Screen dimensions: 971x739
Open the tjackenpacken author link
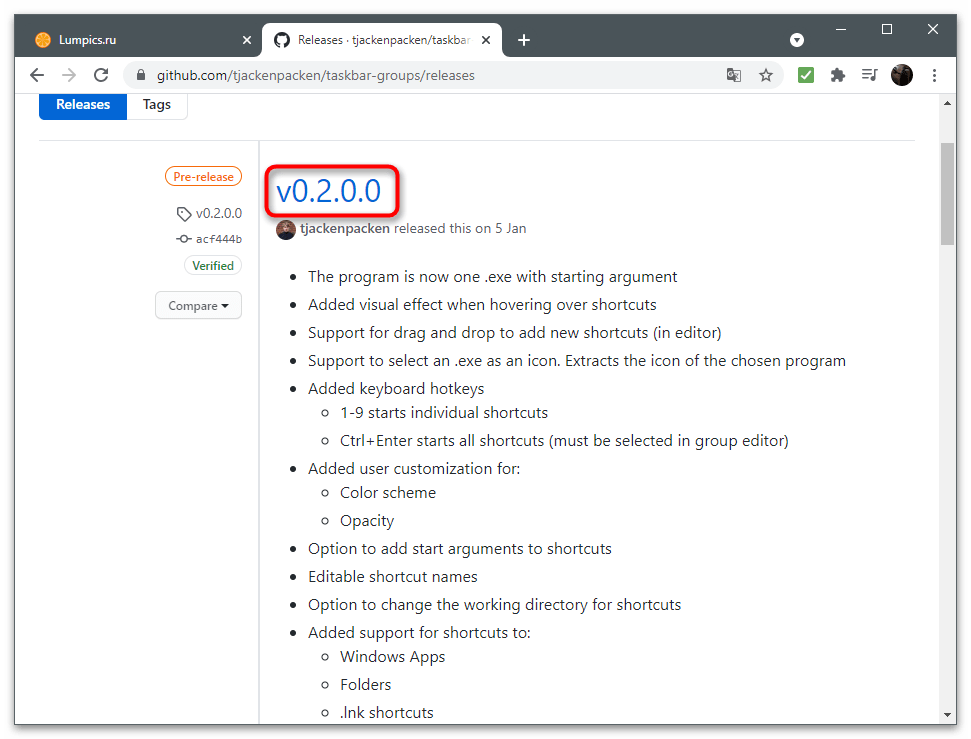pyautogui.click(x=344, y=229)
